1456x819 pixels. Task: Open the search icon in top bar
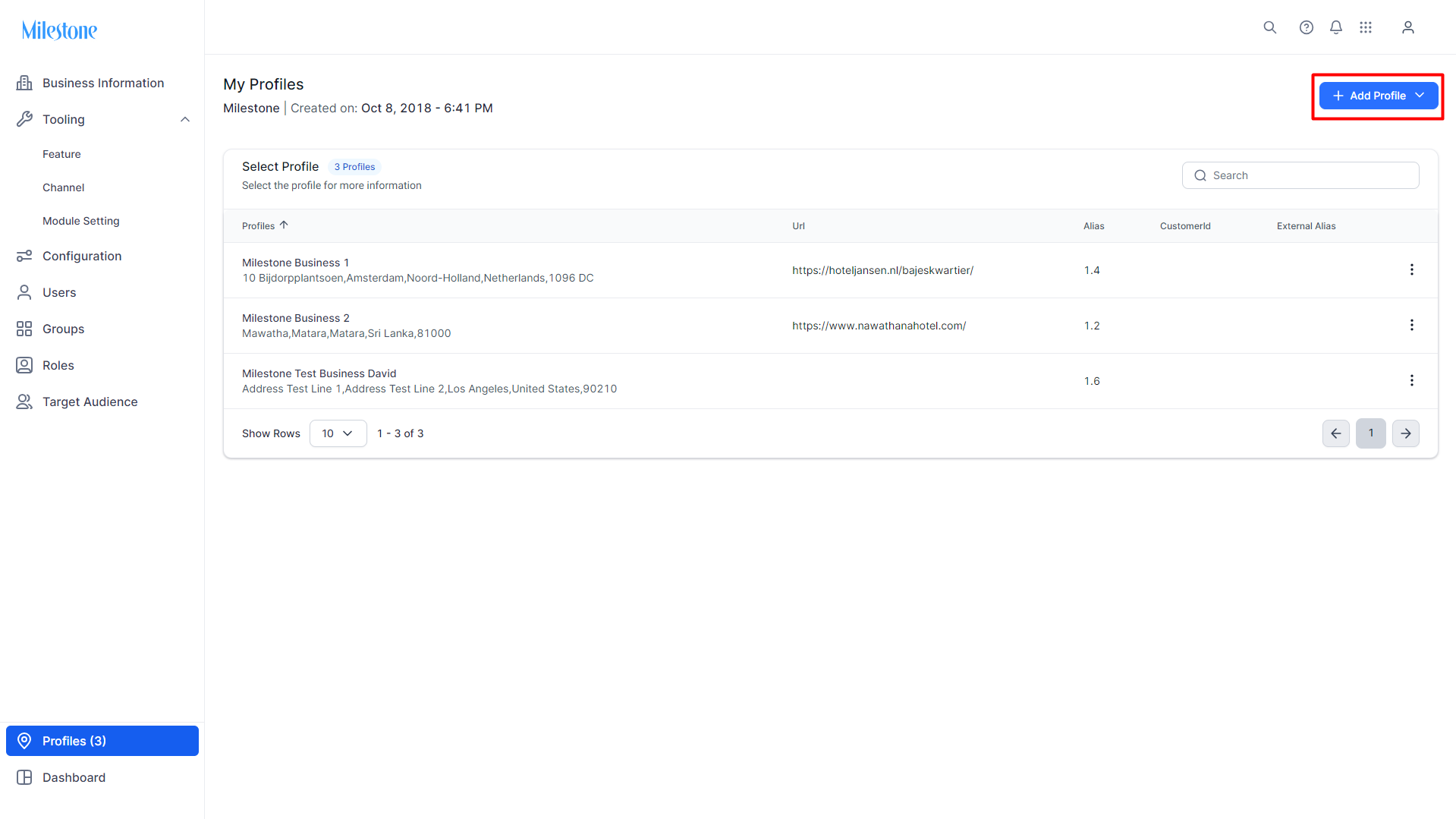1270,27
